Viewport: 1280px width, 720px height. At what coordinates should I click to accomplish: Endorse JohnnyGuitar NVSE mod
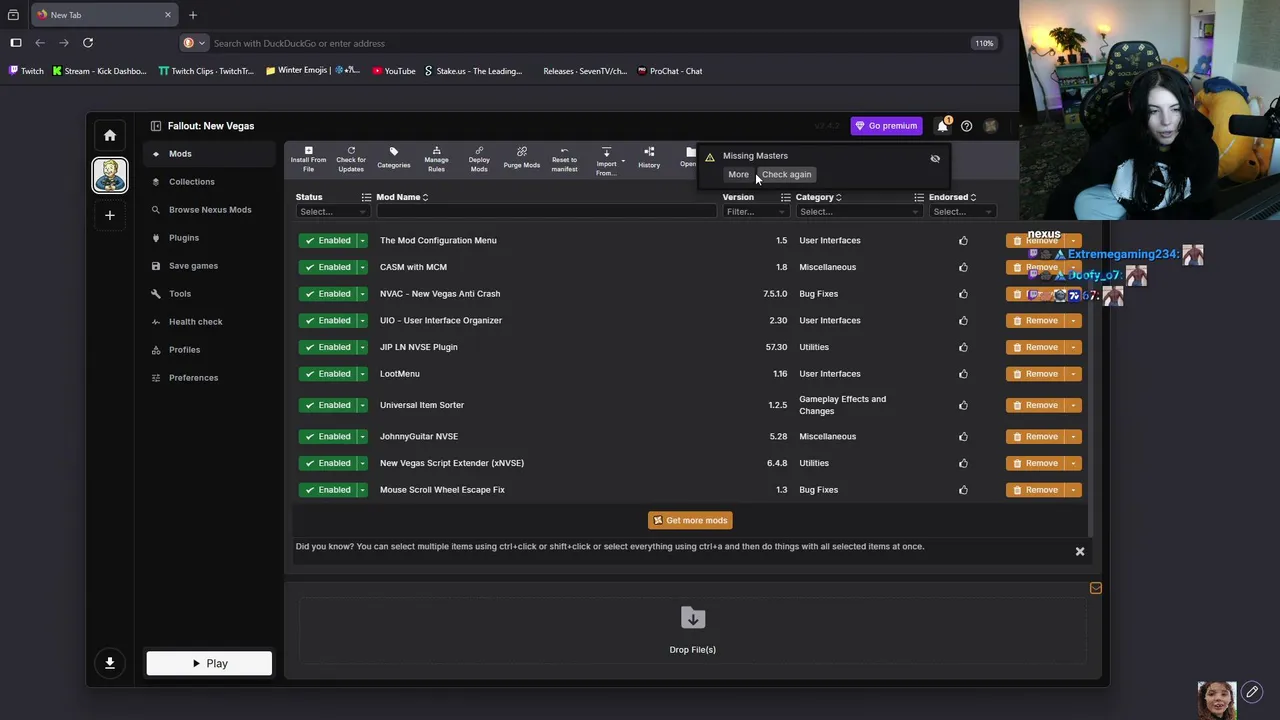coord(963,436)
